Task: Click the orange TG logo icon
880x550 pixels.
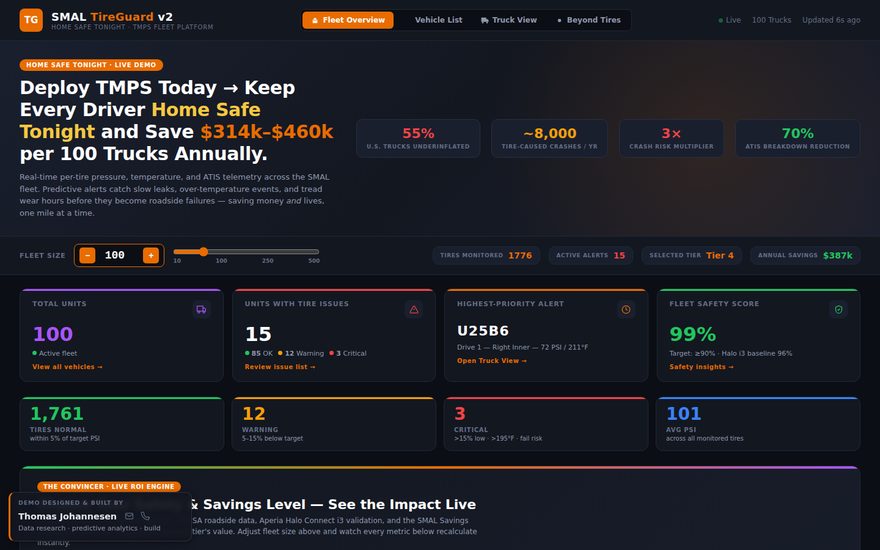Action: click(31, 20)
